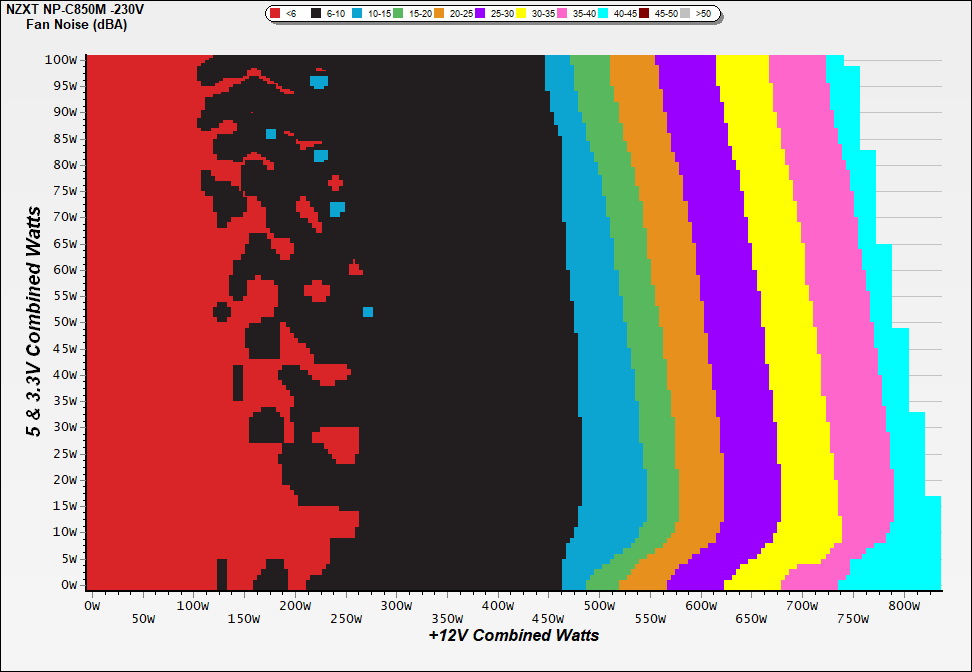Image resolution: width=972 pixels, height=672 pixels.
Task: Click the 500W tick on the x-axis
Action: click(x=599, y=606)
